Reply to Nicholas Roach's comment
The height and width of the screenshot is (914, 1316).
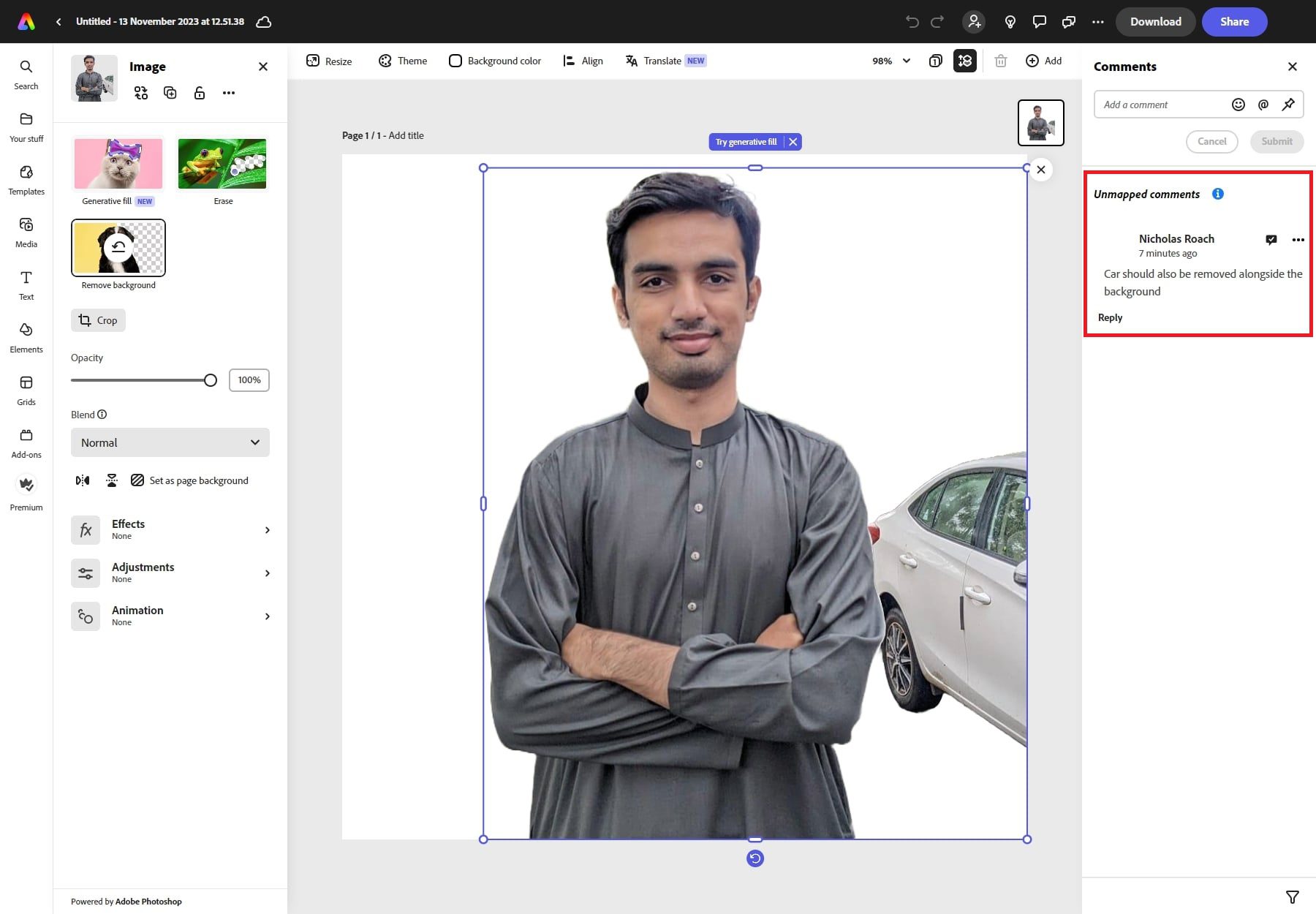(x=1110, y=317)
